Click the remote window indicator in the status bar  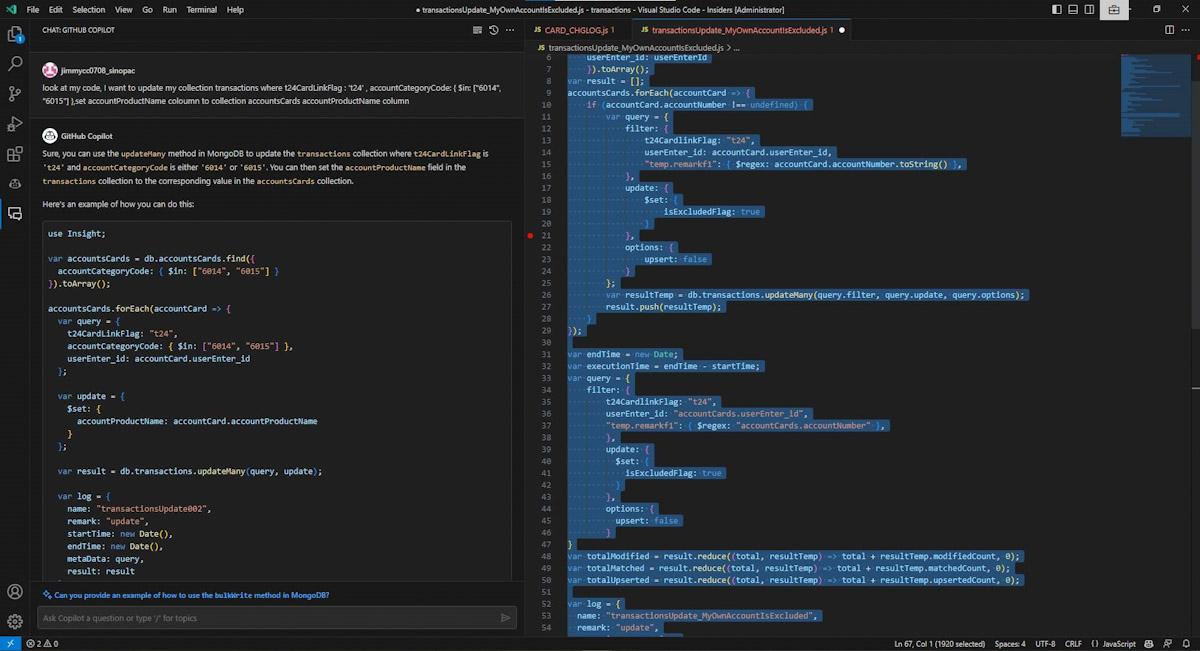pyautogui.click(x=9, y=644)
